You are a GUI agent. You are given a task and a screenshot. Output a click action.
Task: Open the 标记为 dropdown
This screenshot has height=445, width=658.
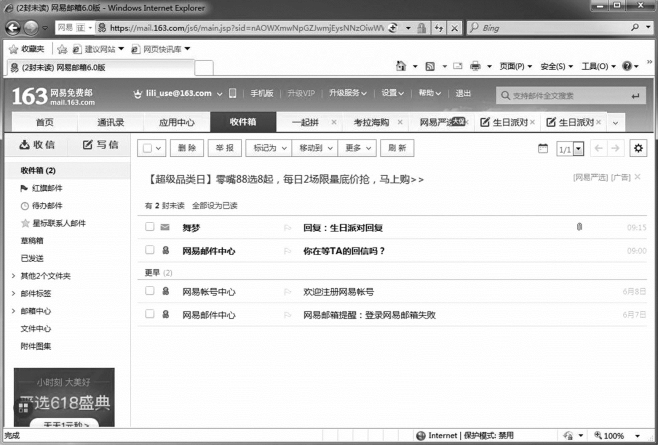click(x=269, y=148)
